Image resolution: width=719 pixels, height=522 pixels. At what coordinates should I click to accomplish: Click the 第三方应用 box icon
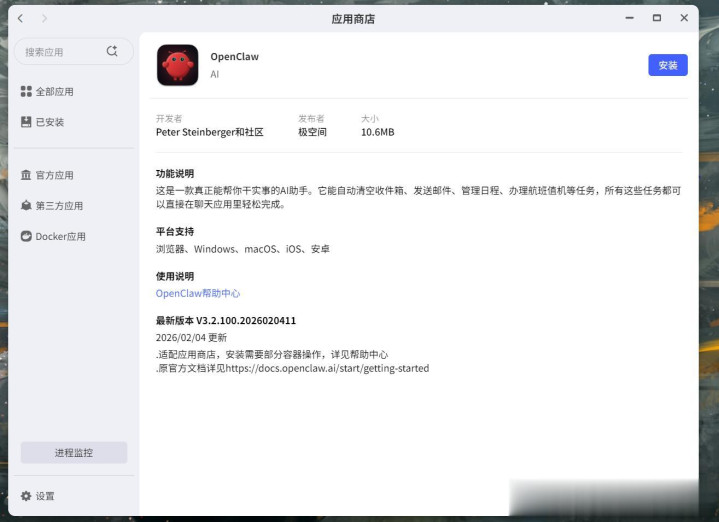(x=26, y=205)
